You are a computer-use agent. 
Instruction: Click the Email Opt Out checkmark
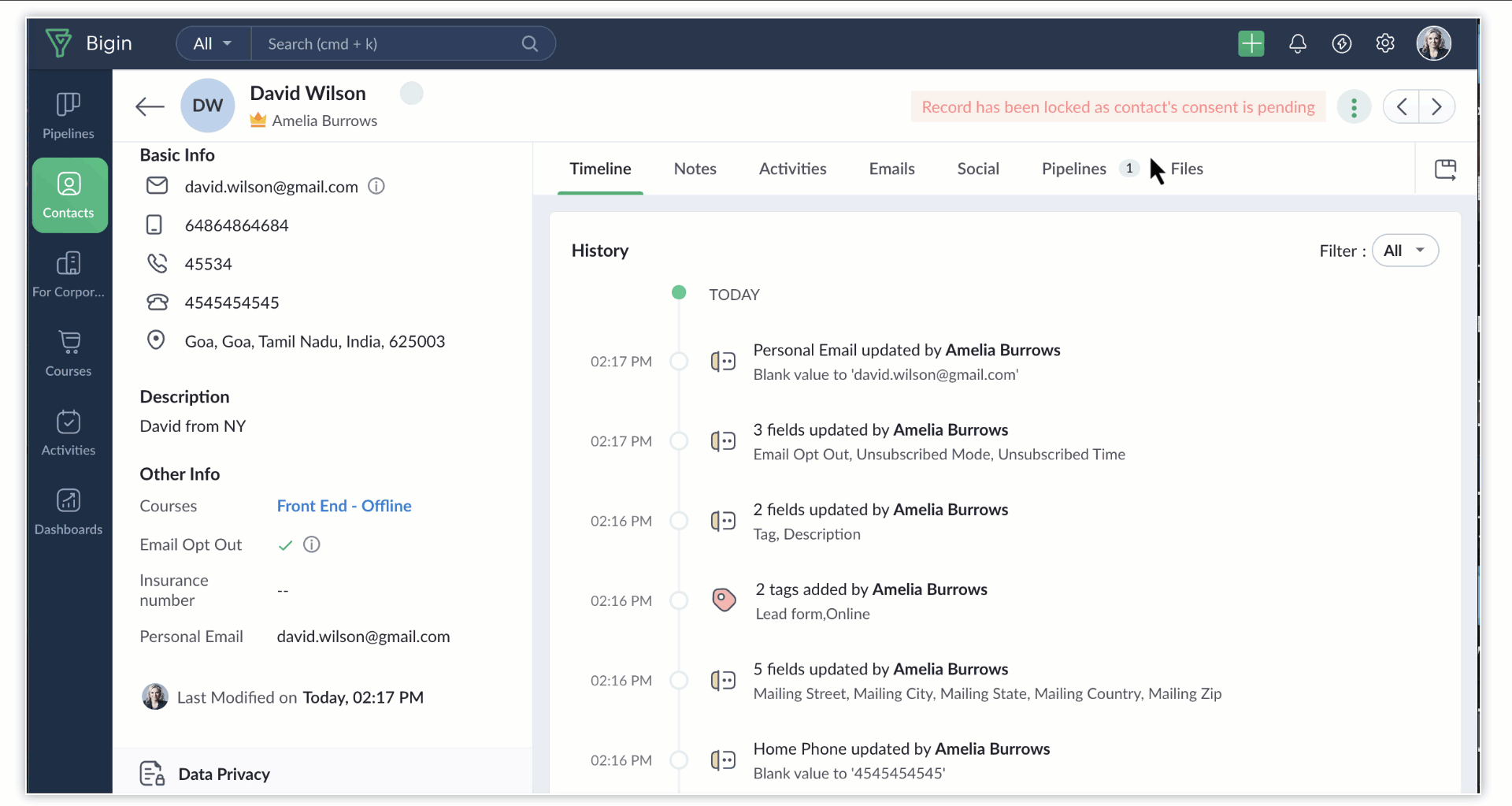click(285, 545)
